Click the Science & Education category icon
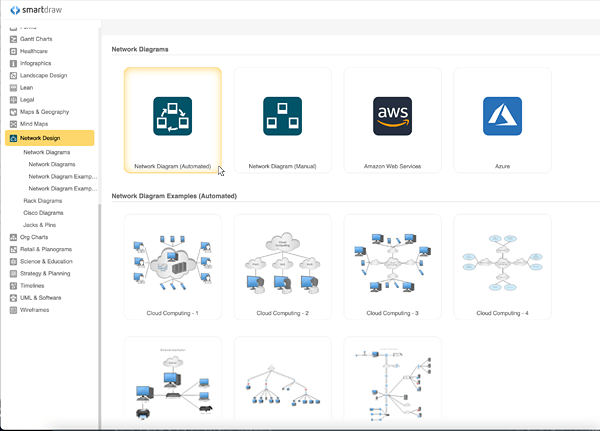Screen dimensions: 600x431 click(13, 261)
